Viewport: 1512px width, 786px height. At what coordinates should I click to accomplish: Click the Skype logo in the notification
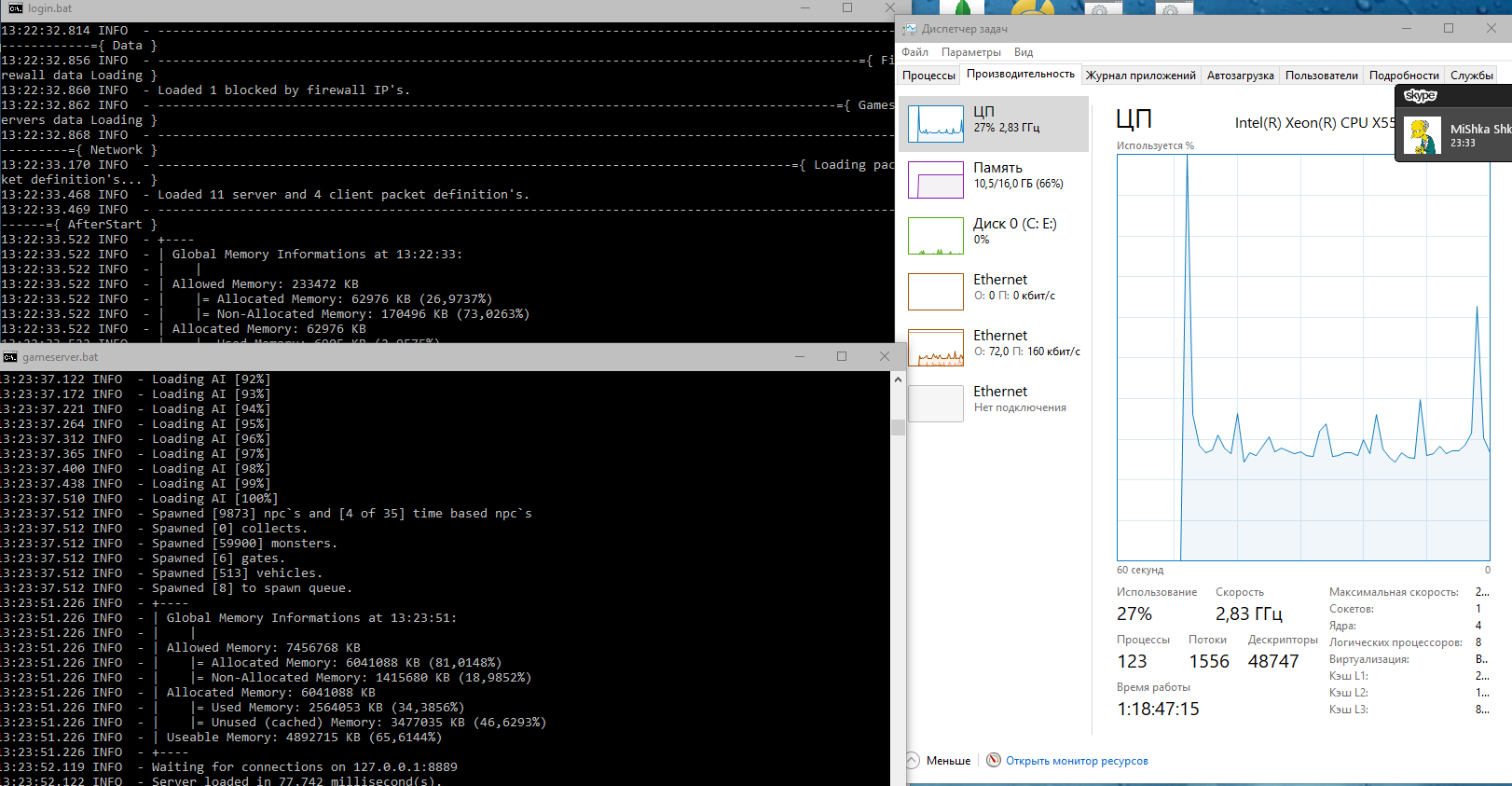(1421, 96)
